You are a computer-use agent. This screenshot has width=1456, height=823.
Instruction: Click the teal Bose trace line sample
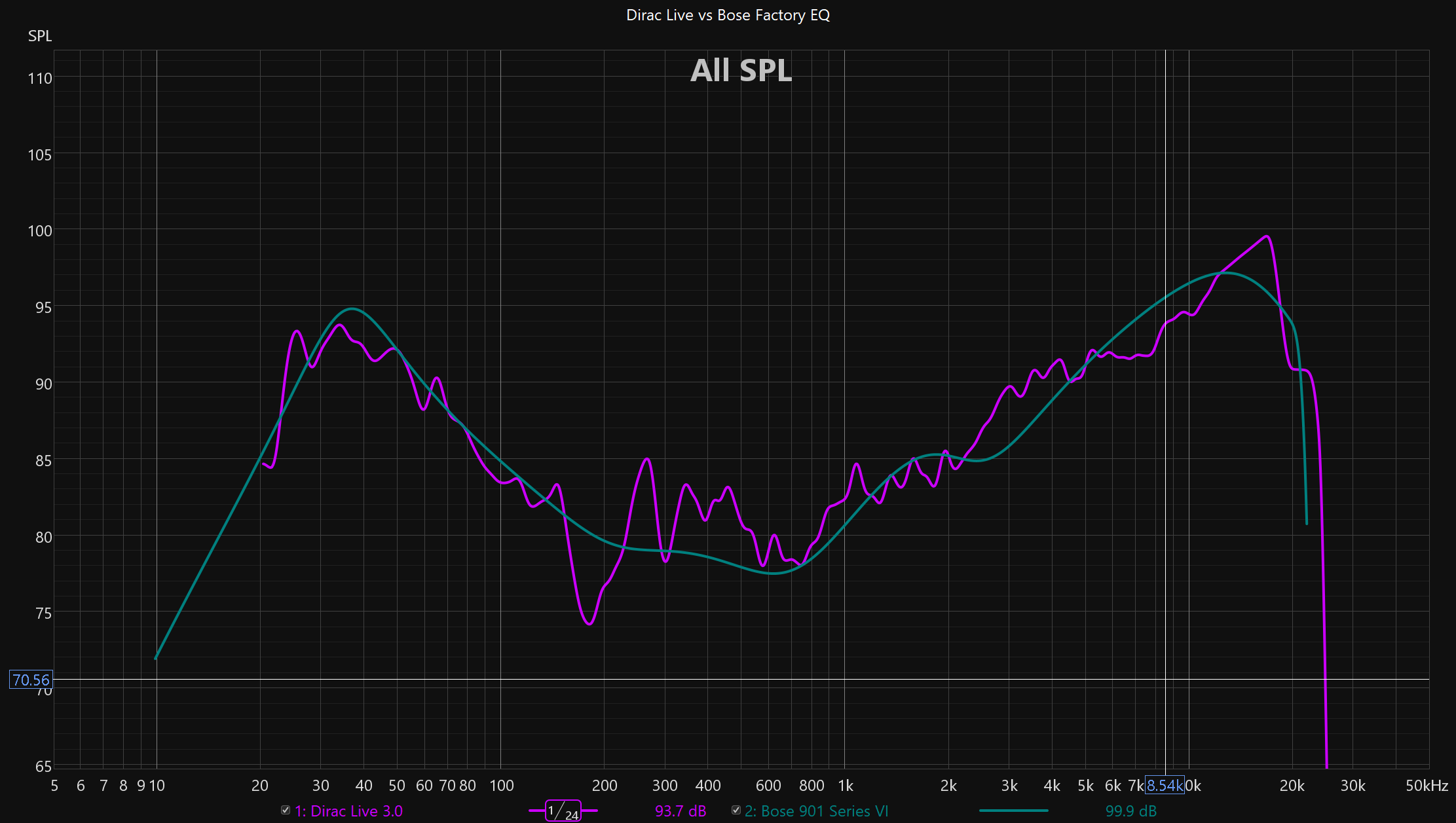[x=1013, y=811]
